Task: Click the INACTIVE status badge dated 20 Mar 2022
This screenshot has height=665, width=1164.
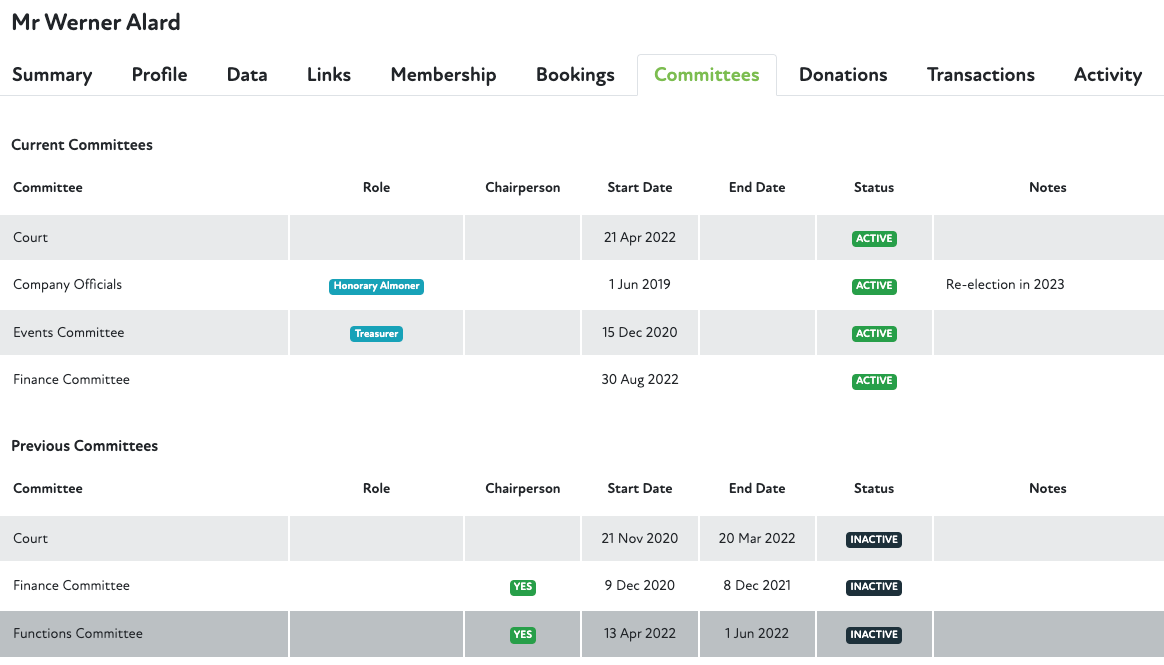Action: click(874, 539)
